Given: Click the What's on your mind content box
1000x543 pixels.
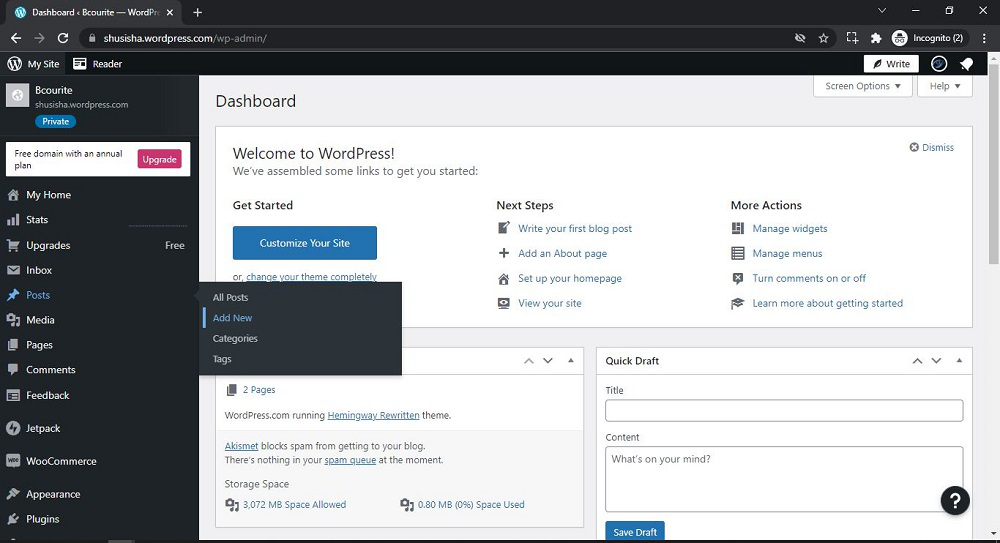Looking at the screenshot, I should 784,479.
